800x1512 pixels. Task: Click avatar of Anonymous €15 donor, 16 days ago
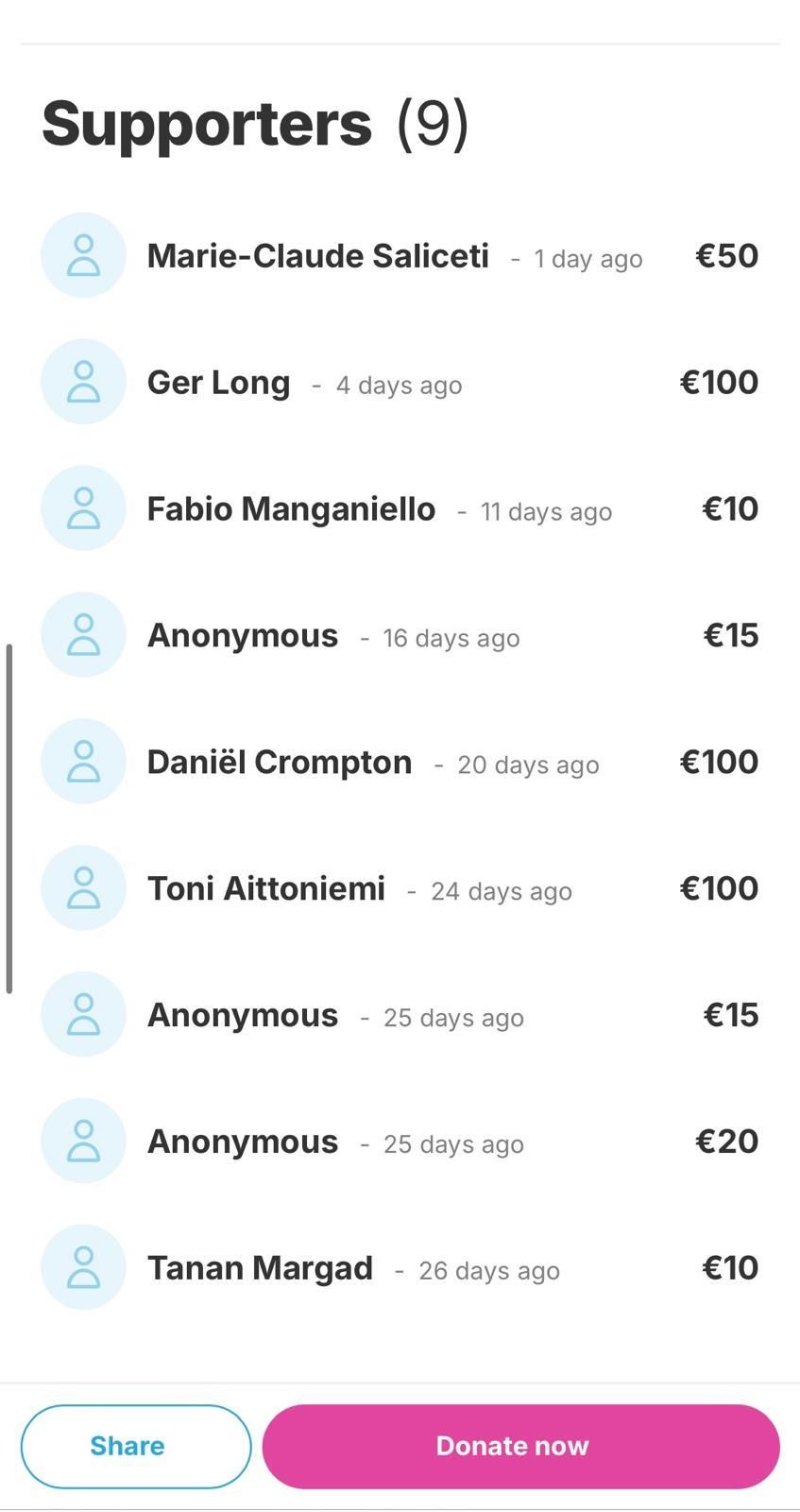83,635
